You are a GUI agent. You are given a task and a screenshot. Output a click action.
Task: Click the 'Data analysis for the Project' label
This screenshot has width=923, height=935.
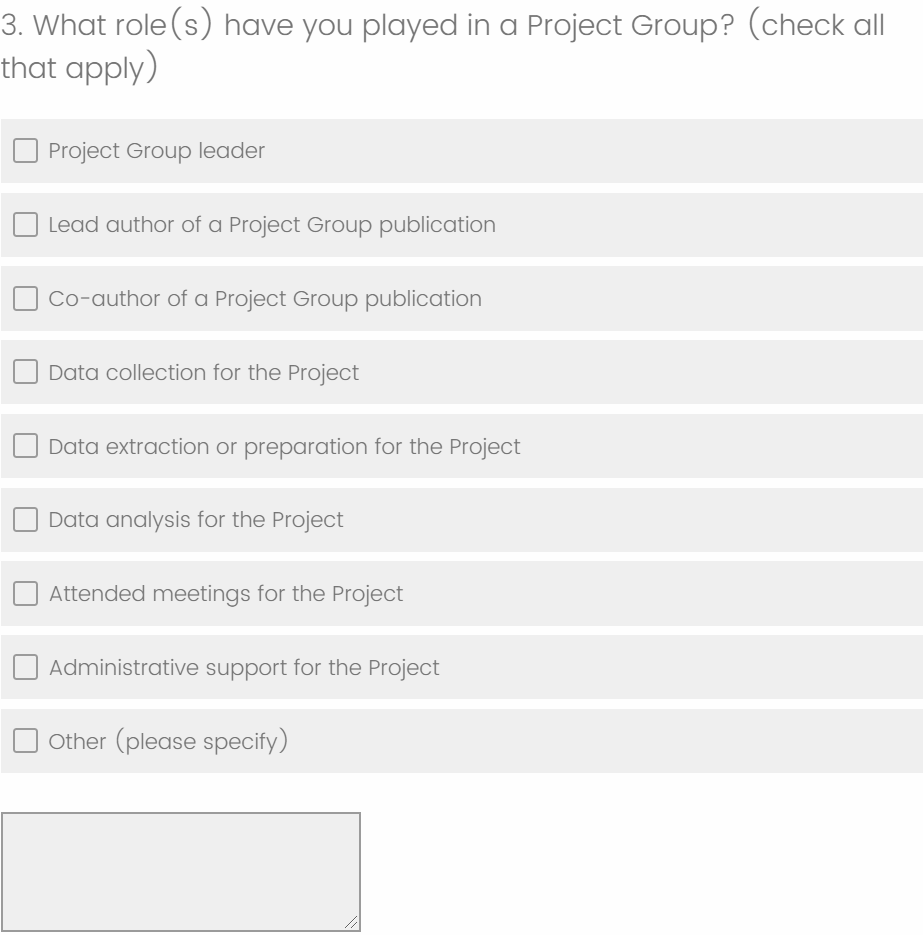[x=196, y=520]
